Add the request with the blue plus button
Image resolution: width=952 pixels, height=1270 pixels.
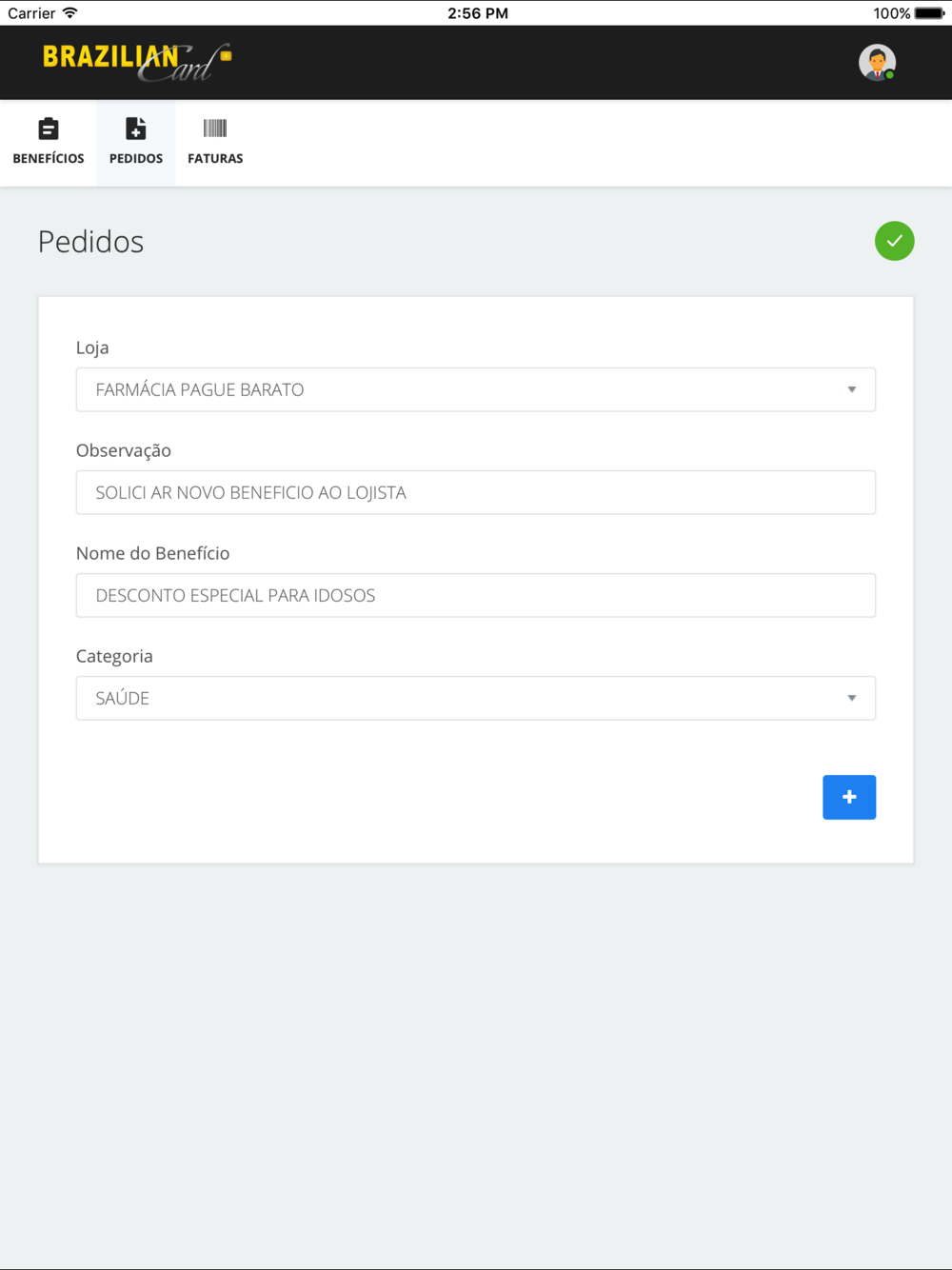pyautogui.click(x=849, y=797)
